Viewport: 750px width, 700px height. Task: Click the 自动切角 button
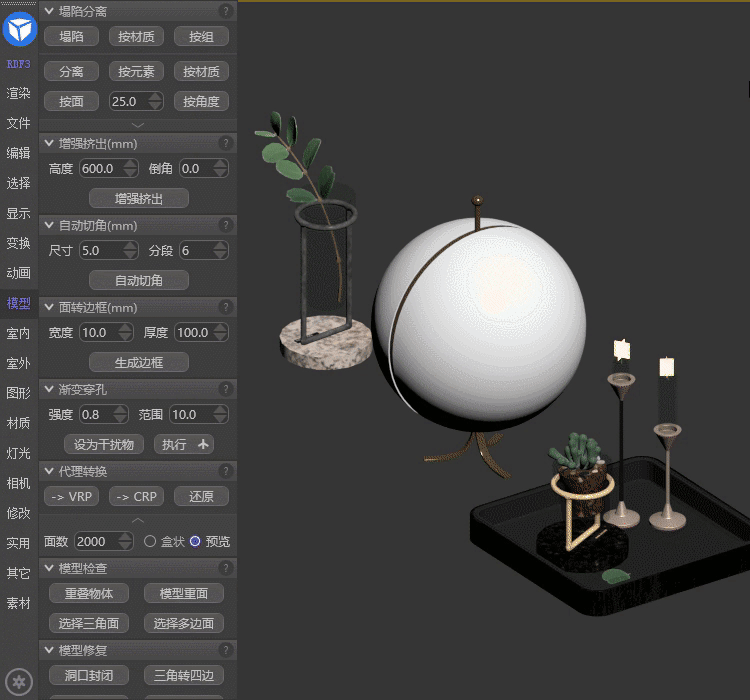pos(139,280)
